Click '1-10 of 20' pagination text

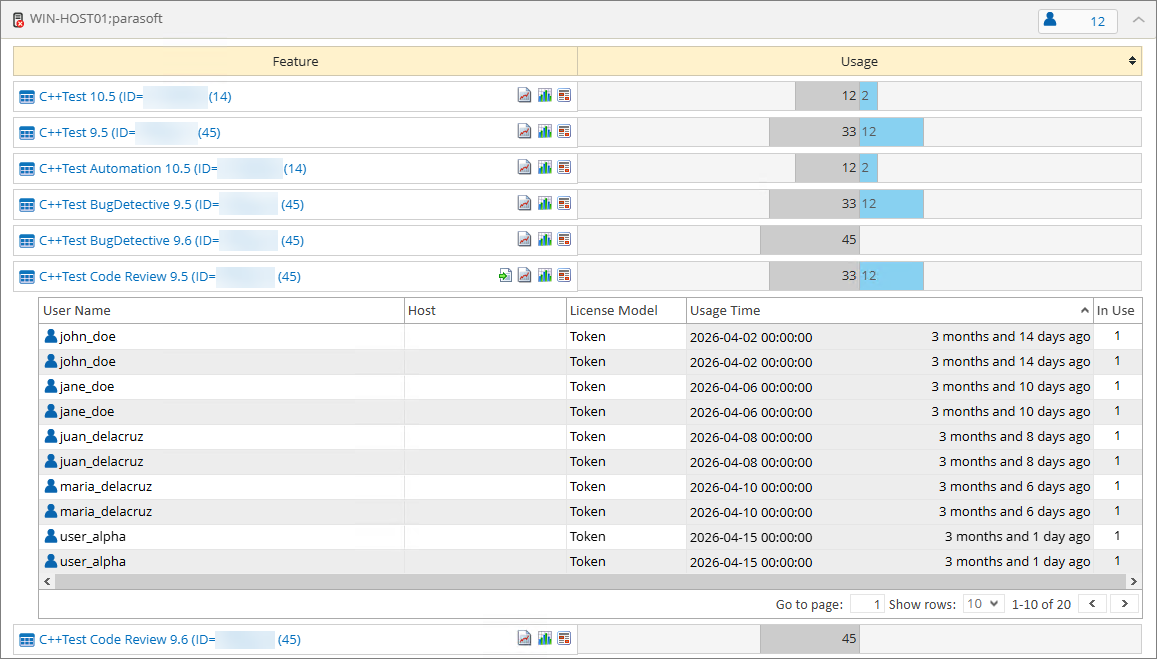click(1041, 604)
